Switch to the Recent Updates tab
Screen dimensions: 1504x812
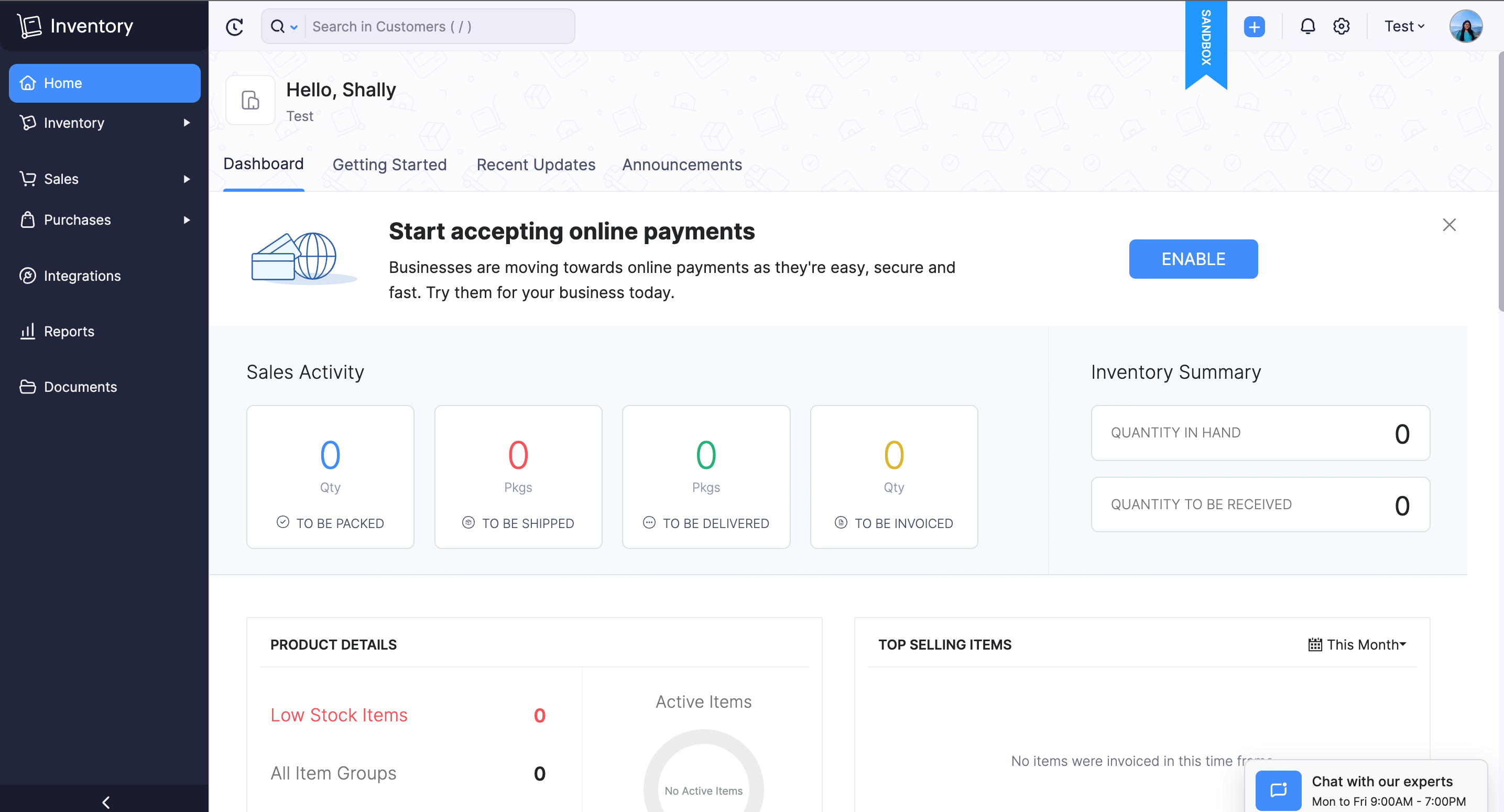click(x=536, y=164)
